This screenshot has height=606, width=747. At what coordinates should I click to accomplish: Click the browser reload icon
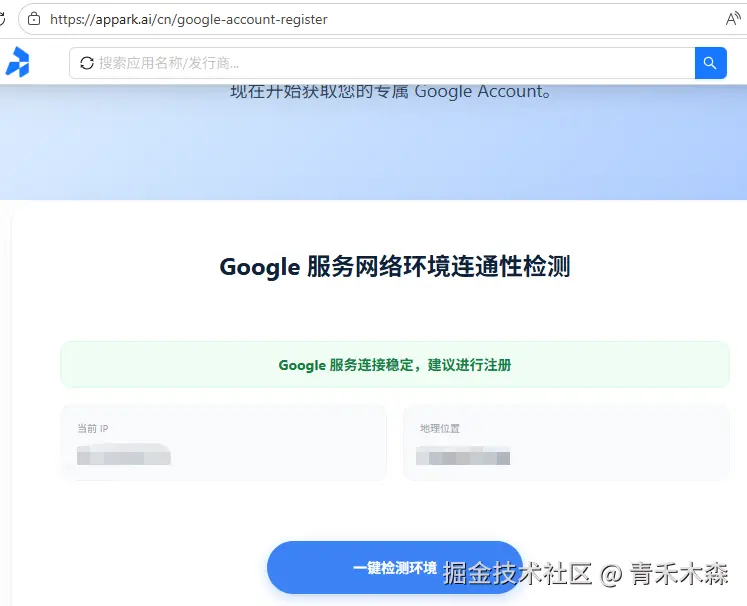(2, 19)
